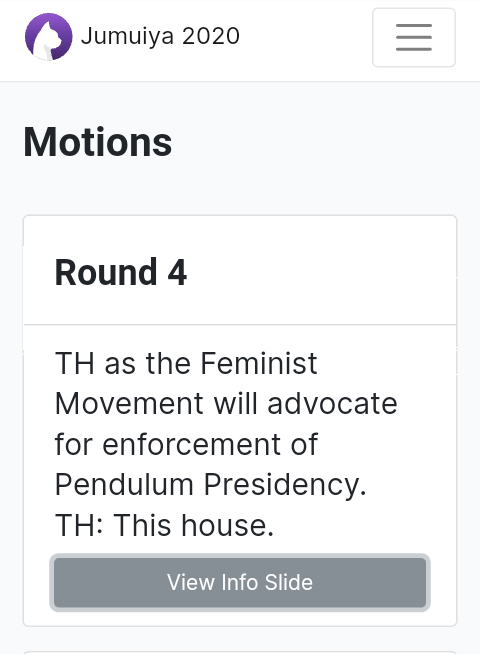Click "2020" in the navbar title

211,36
